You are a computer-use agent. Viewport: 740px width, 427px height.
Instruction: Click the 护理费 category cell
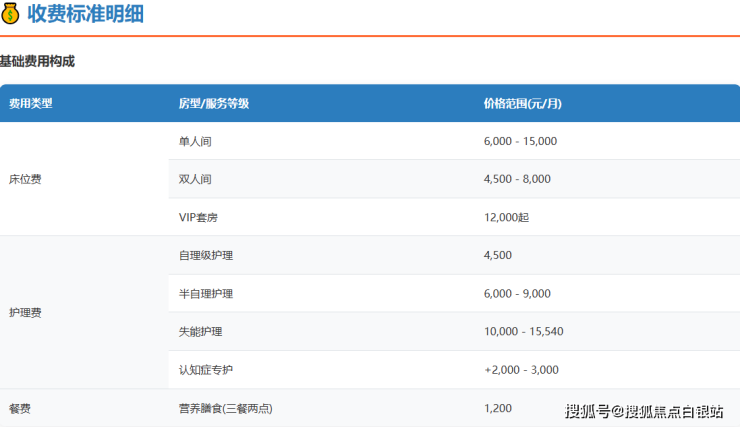point(25,313)
